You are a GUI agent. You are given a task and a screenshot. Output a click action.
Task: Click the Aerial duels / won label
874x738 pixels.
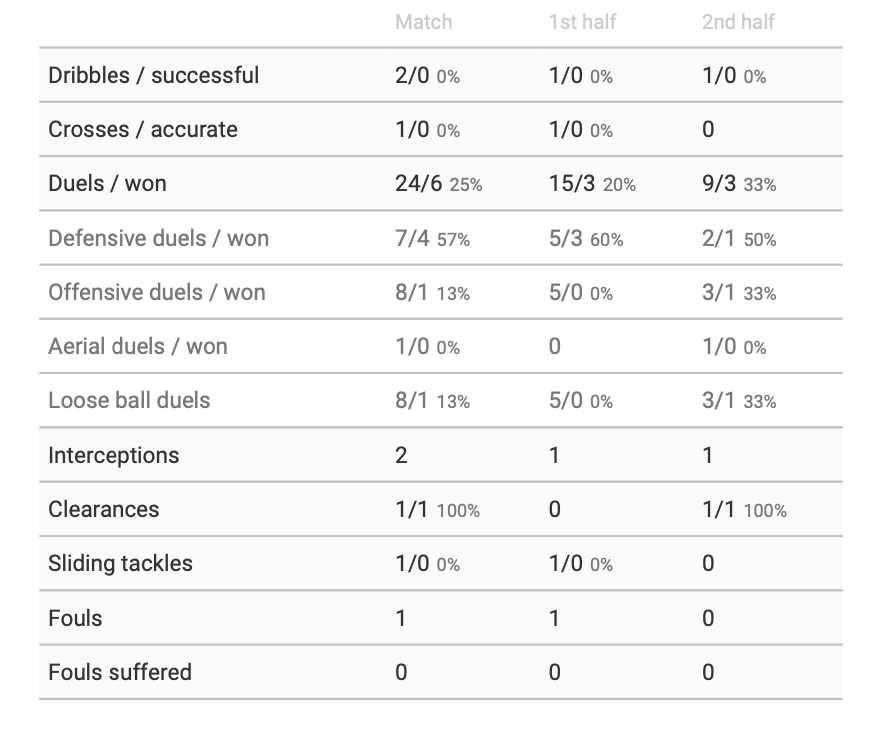[138, 346]
